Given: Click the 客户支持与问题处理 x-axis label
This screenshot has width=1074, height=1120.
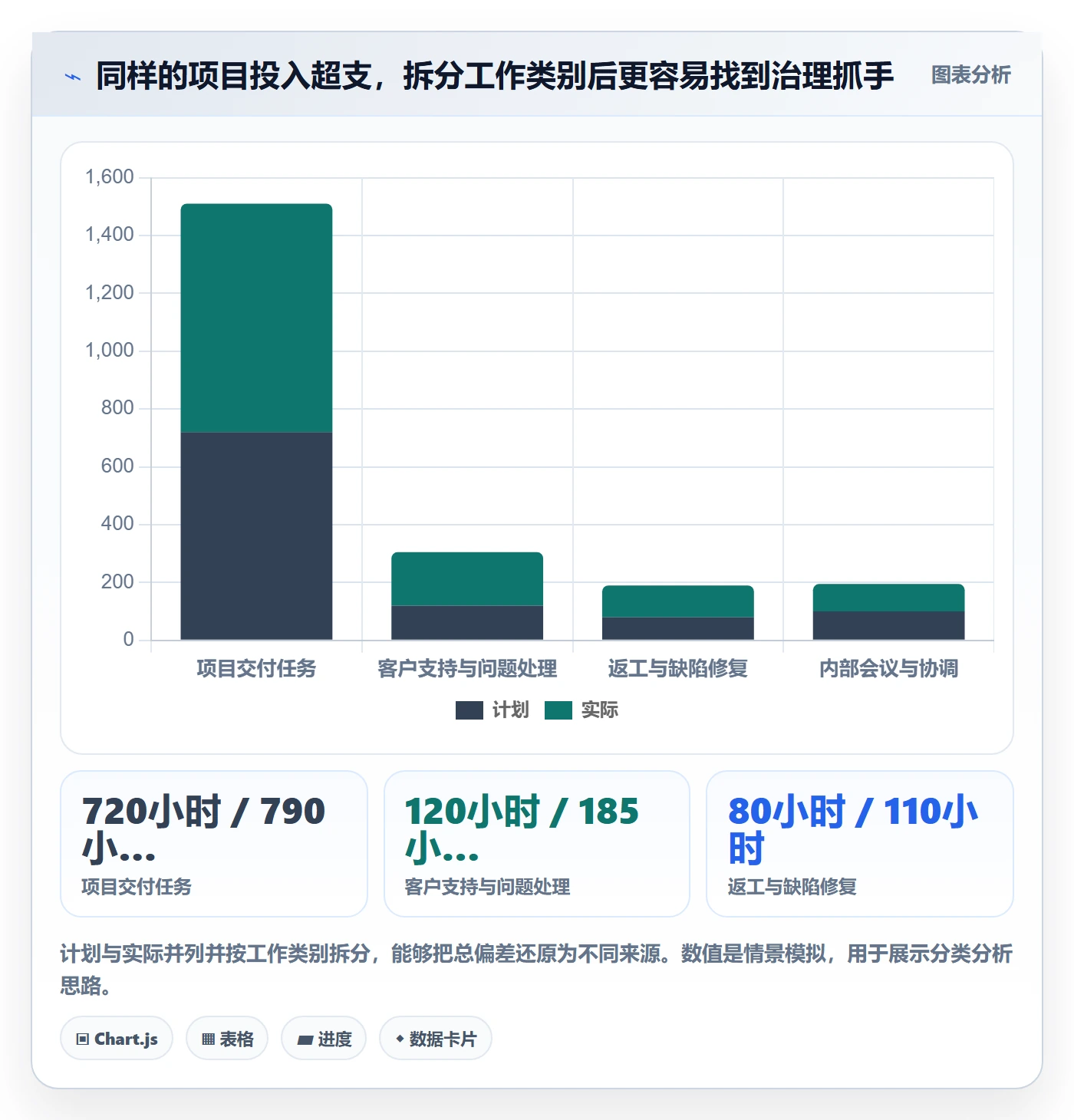Looking at the screenshot, I should 467,669.
